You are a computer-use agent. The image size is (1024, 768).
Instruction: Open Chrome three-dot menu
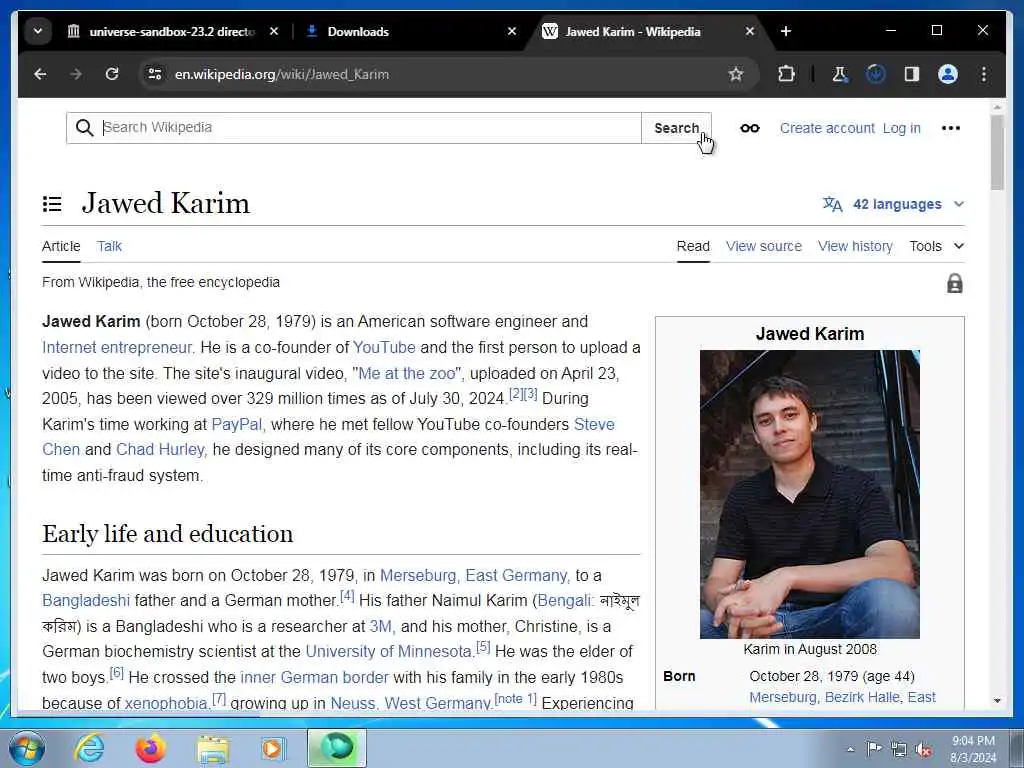(x=984, y=74)
